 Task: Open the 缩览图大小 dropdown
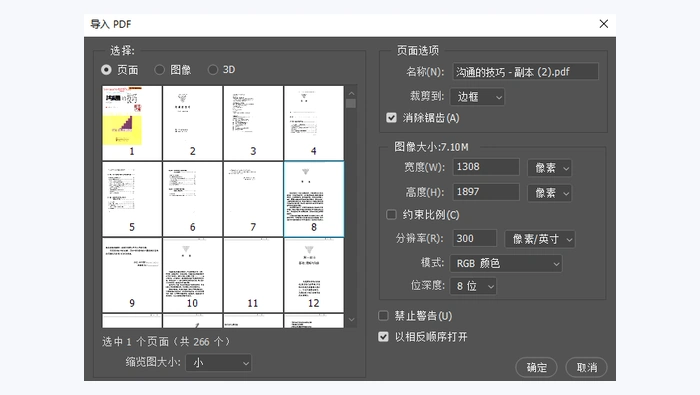(x=218, y=363)
